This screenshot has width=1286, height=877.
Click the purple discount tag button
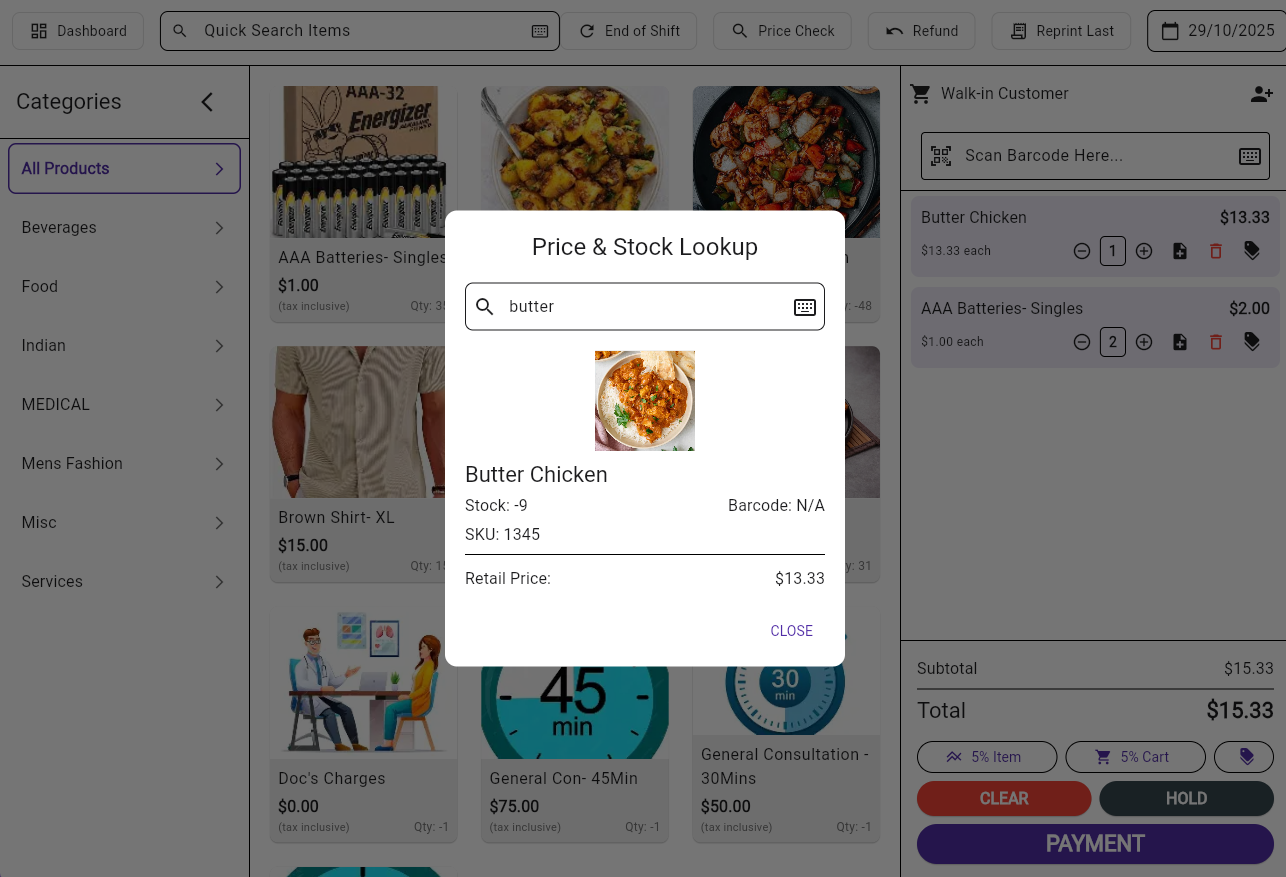pos(1243,757)
